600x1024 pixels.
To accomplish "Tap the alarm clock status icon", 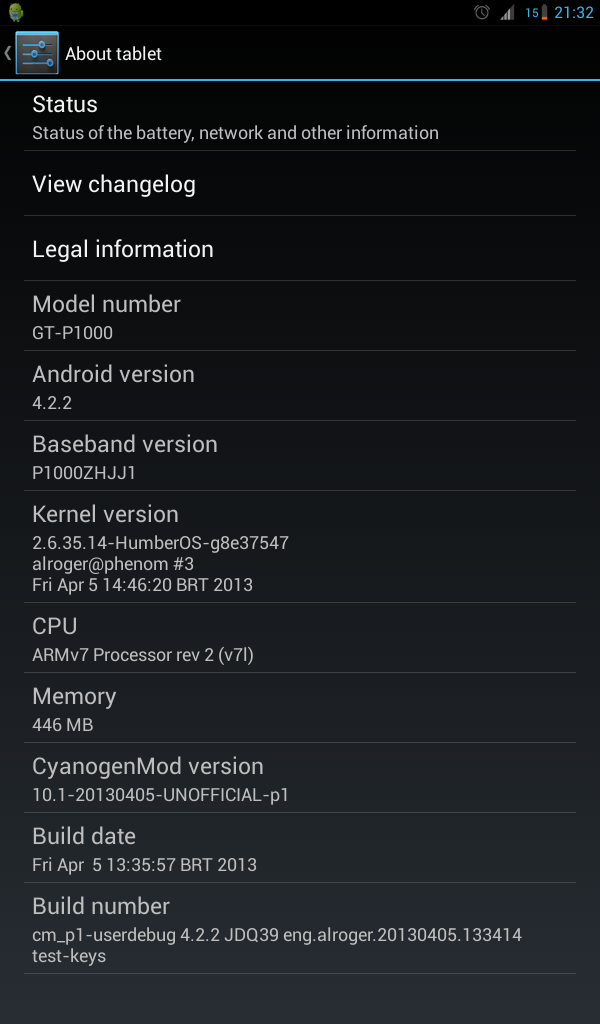I will click(482, 12).
